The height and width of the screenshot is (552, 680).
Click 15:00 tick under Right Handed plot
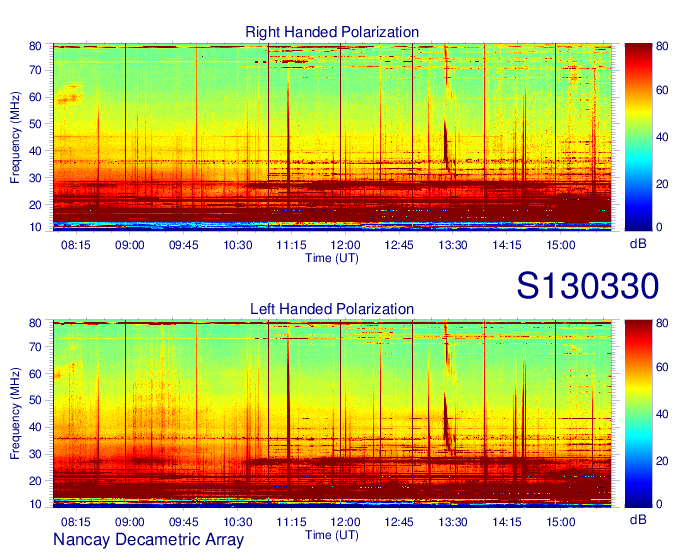click(x=561, y=245)
